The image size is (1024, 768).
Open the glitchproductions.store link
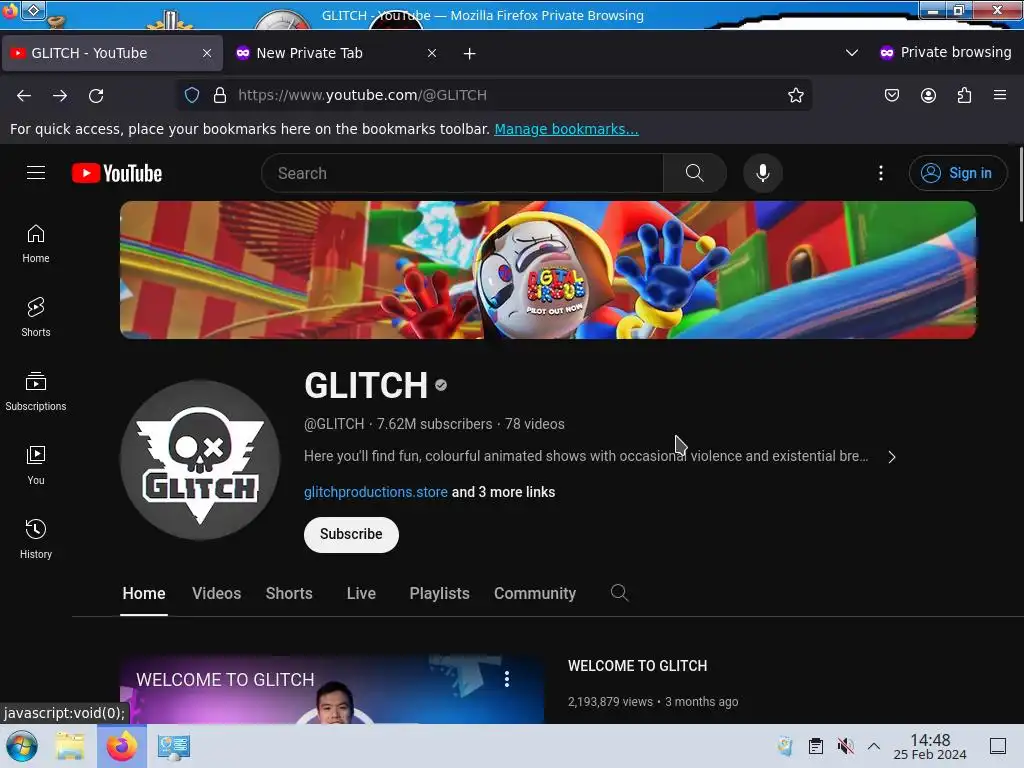(x=376, y=492)
